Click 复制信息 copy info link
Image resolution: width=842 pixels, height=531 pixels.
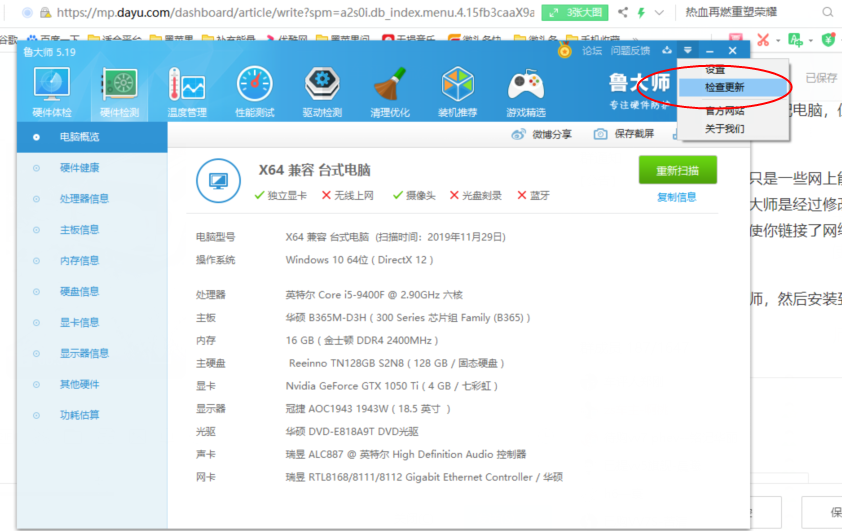click(677, 197)
